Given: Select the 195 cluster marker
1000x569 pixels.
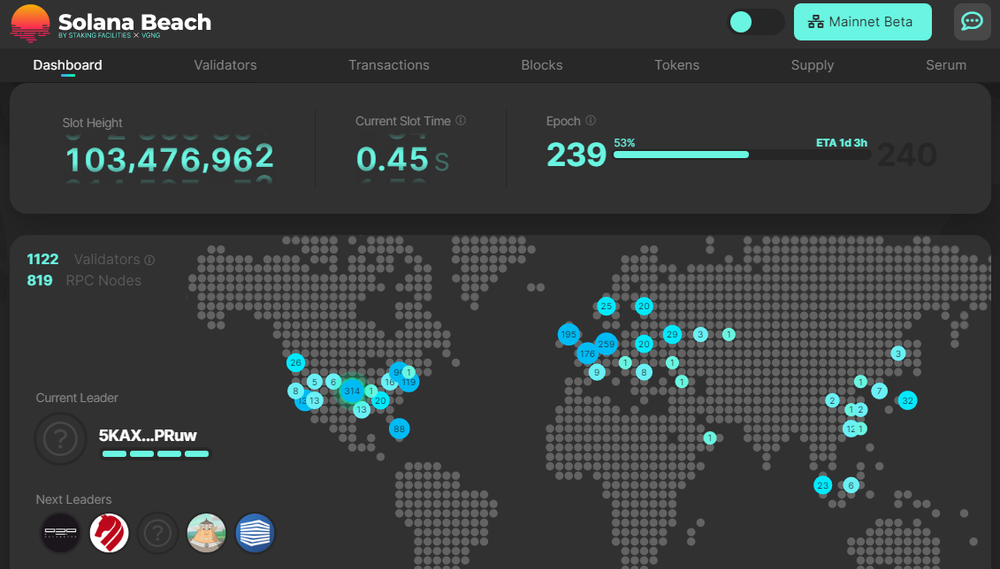Looking at the screenshot, I should [568, 334].
